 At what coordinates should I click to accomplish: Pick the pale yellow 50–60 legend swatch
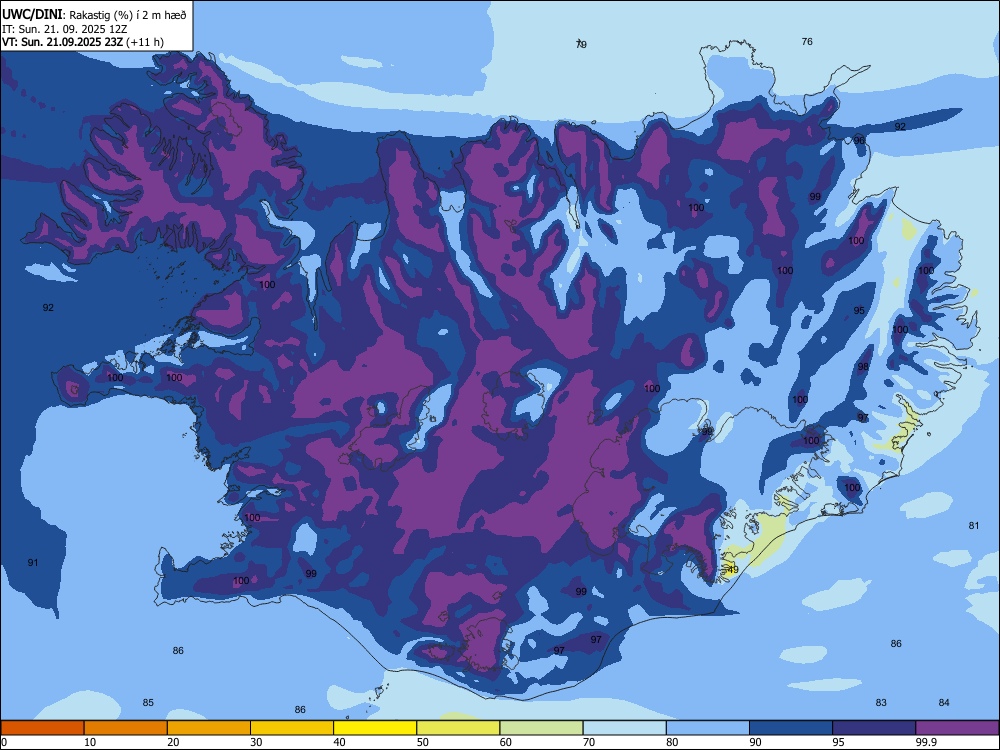(x=458, y=728)
